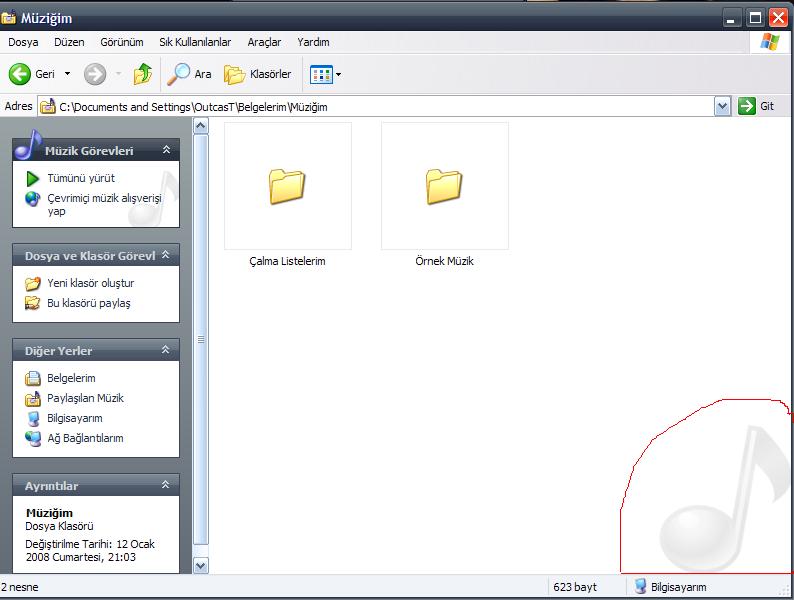Click the Ara search label
794x600 pixels.
(x=203, y=74)
